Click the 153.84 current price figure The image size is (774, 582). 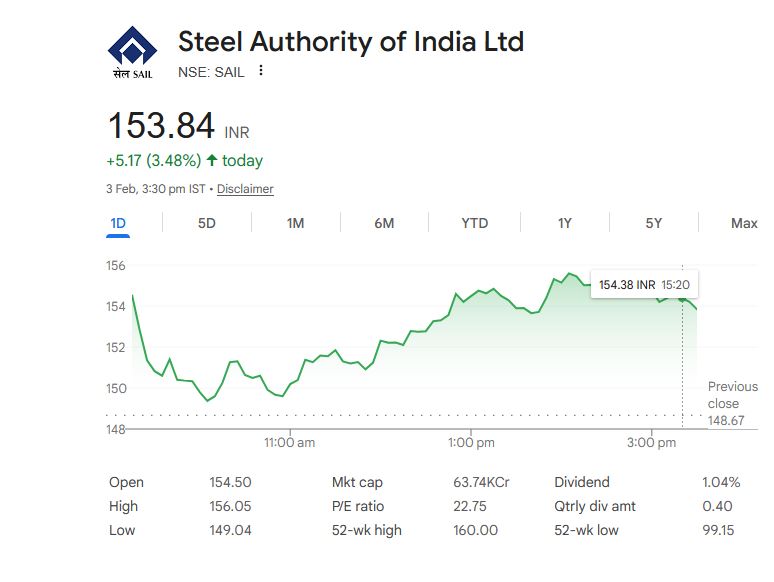[x=161, y=127]
